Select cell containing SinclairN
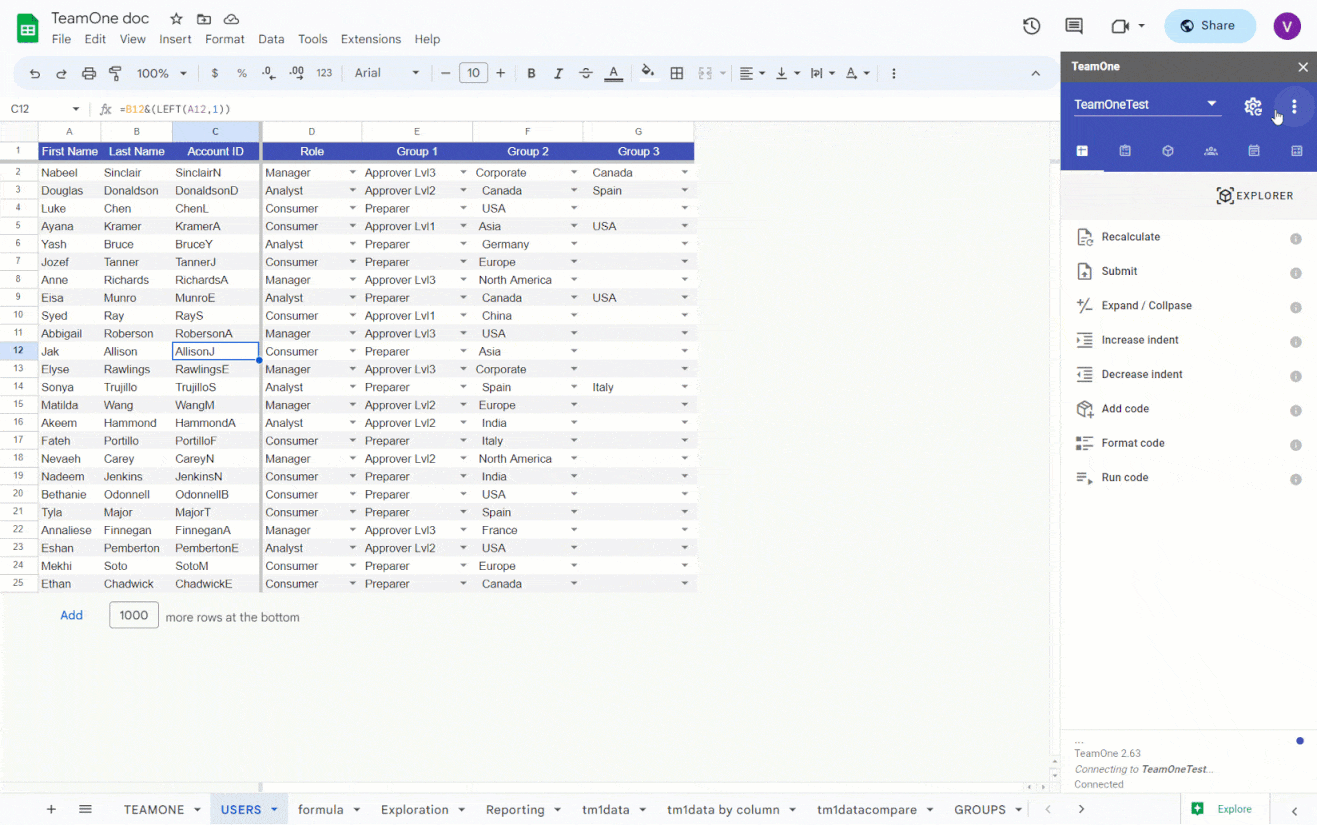The image size is (1317, 825). 215,173
